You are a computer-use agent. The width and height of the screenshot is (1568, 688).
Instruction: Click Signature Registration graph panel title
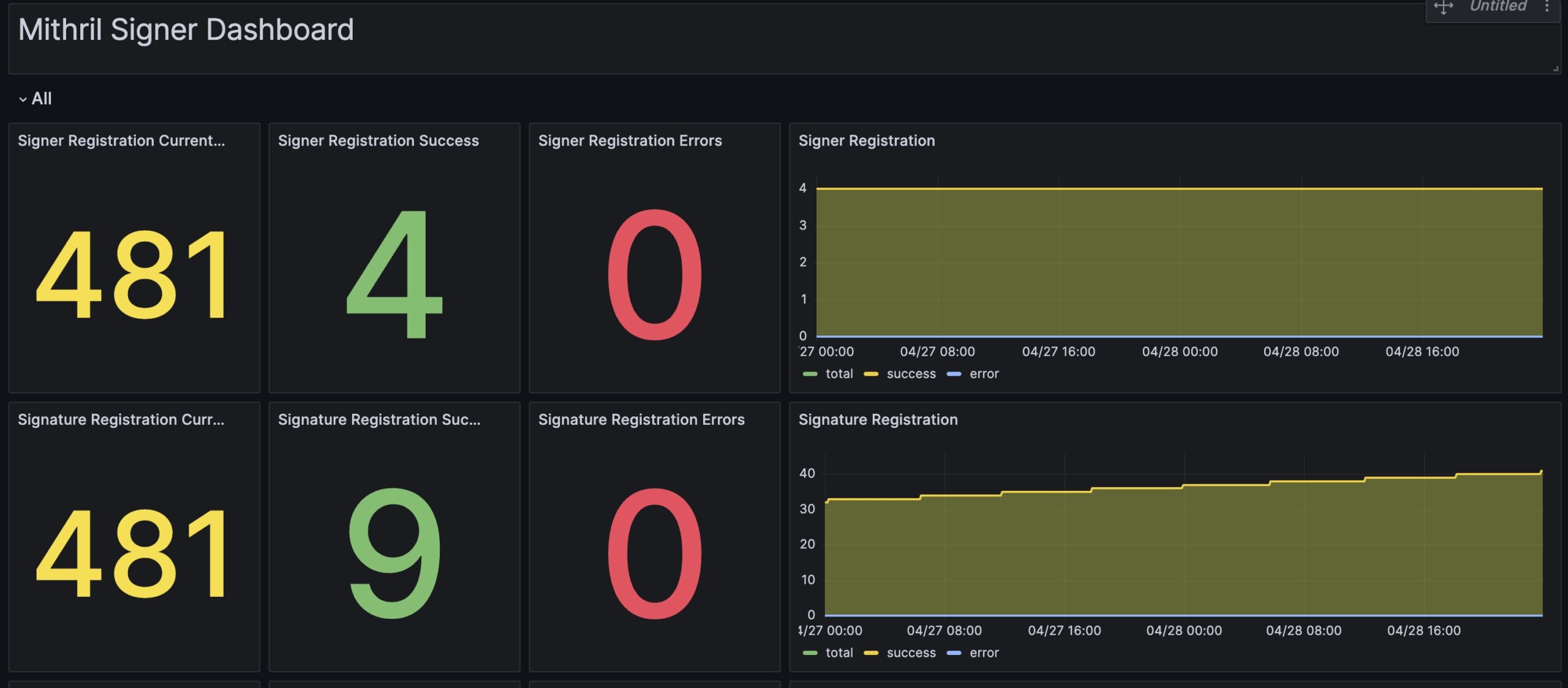click(x=878, y=420)
